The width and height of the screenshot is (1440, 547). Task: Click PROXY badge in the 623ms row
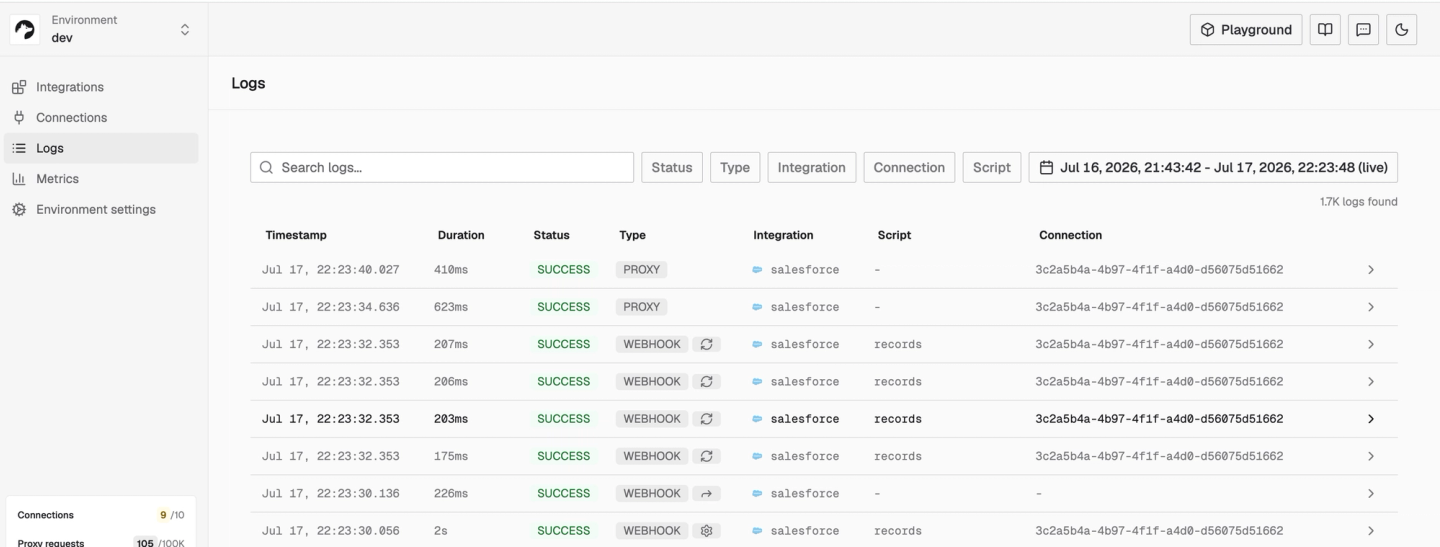point(641,307)
